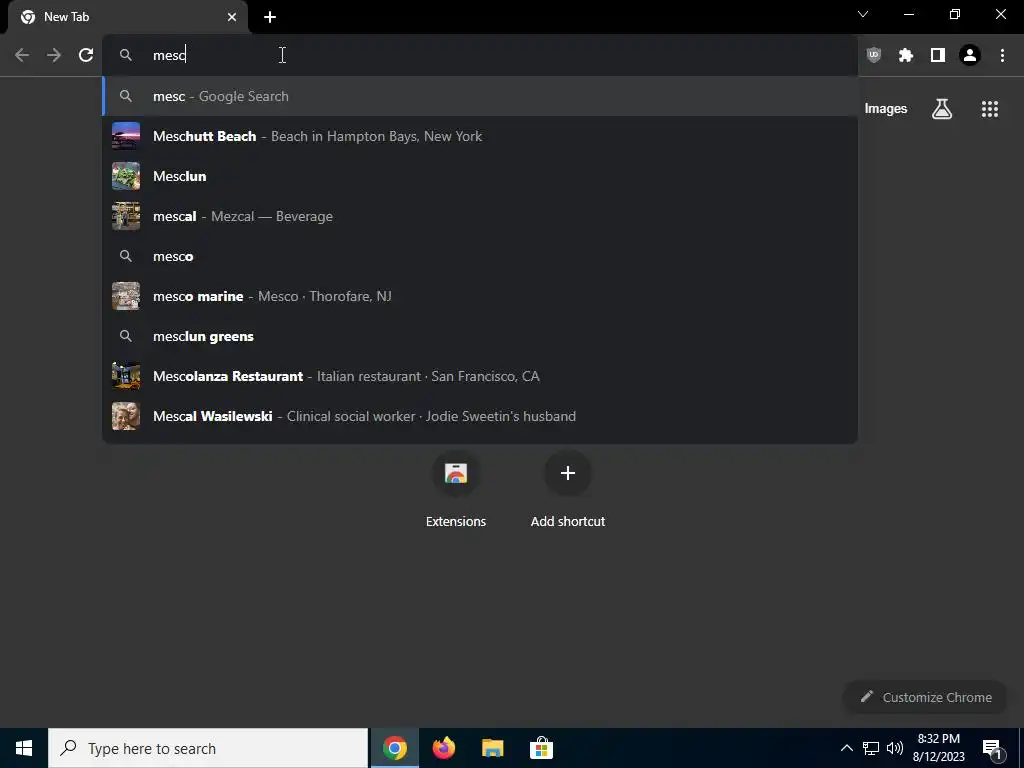Screen dimensions: 1024x768
Task: Open Chrome from the taskbar
Action: tap(395, 748)
